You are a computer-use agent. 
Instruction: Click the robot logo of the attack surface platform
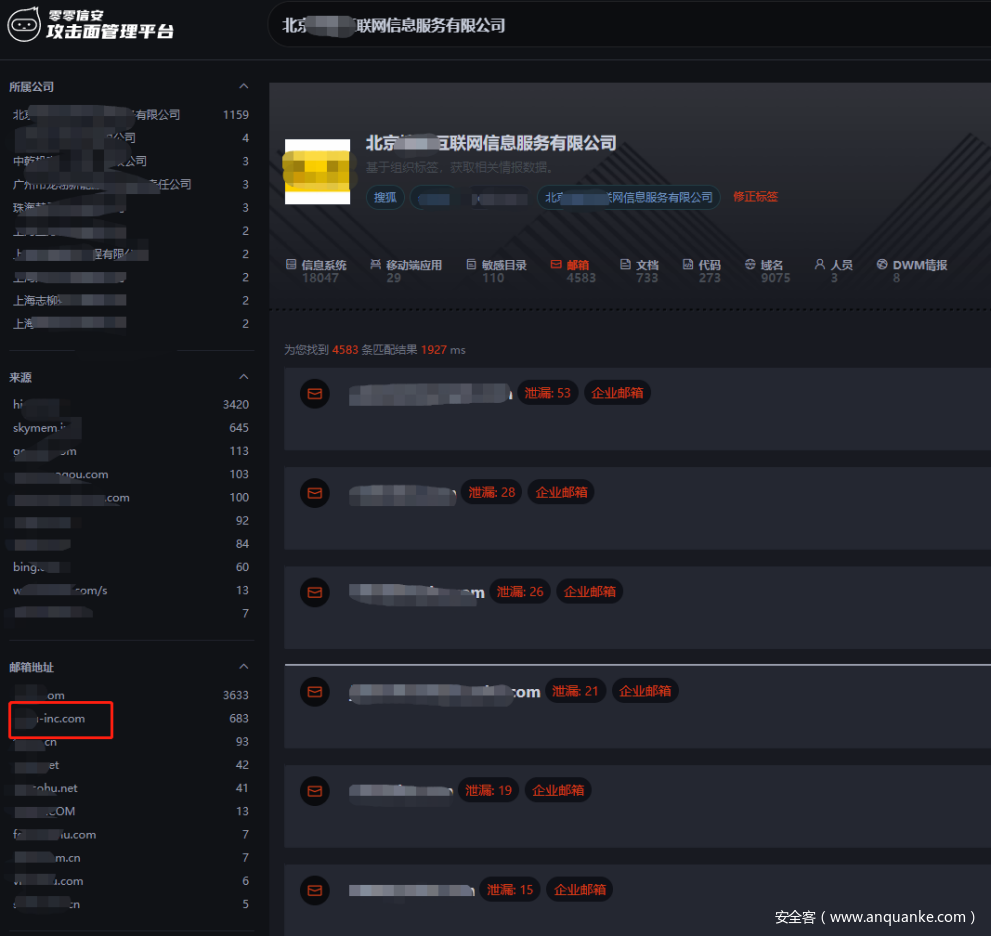(24, 25)
